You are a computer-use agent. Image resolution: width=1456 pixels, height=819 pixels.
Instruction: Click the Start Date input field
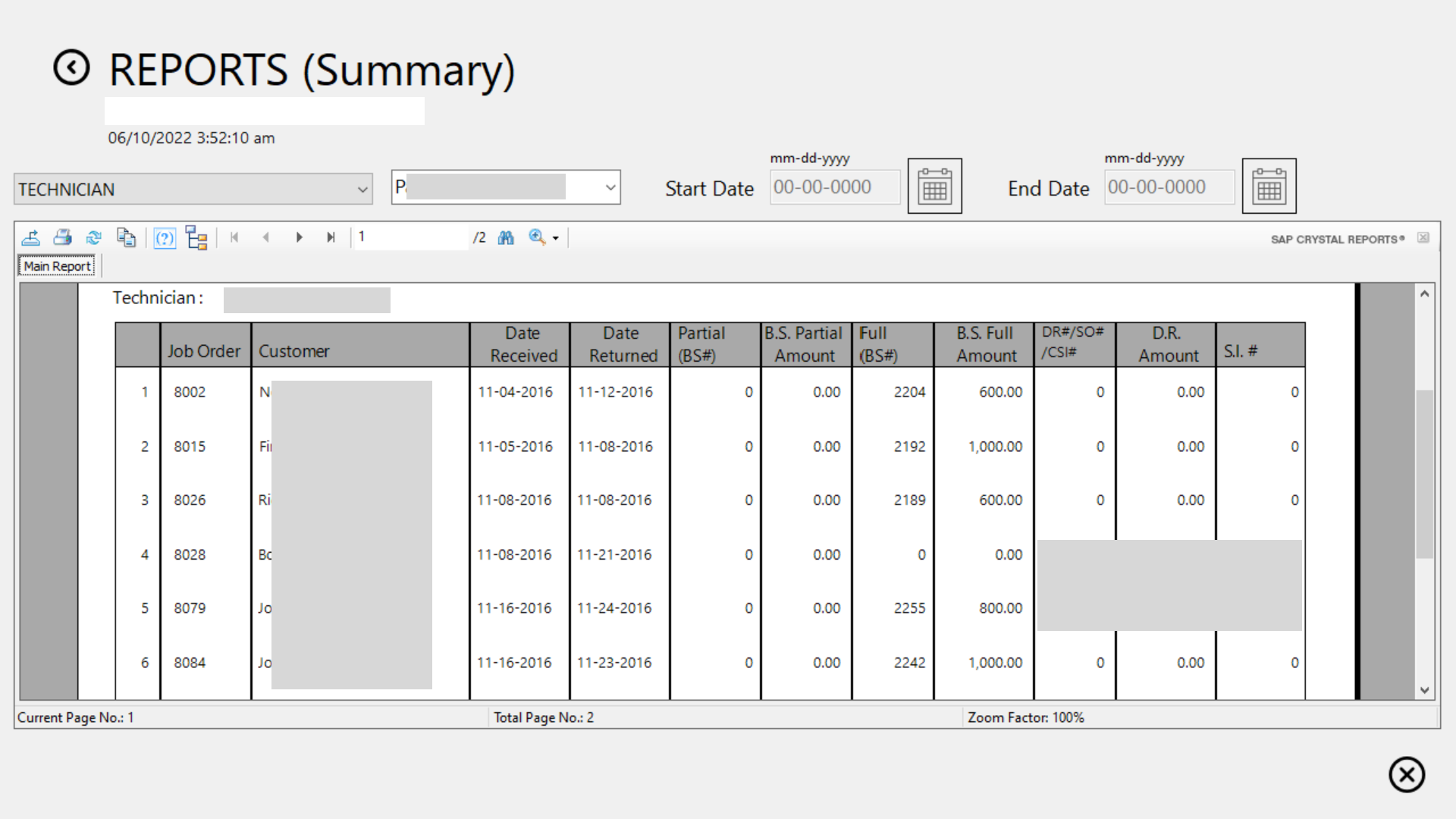(834, 187)
